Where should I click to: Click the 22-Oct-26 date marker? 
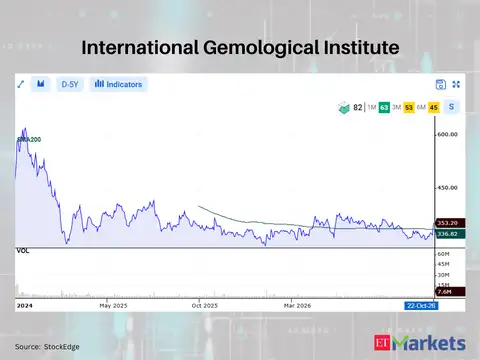[421, 305]
